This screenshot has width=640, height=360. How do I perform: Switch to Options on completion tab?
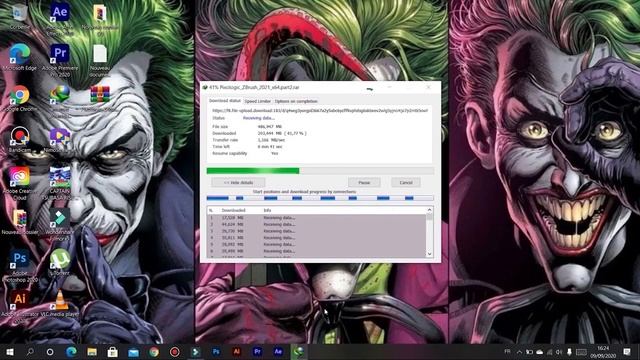(296, 101)
